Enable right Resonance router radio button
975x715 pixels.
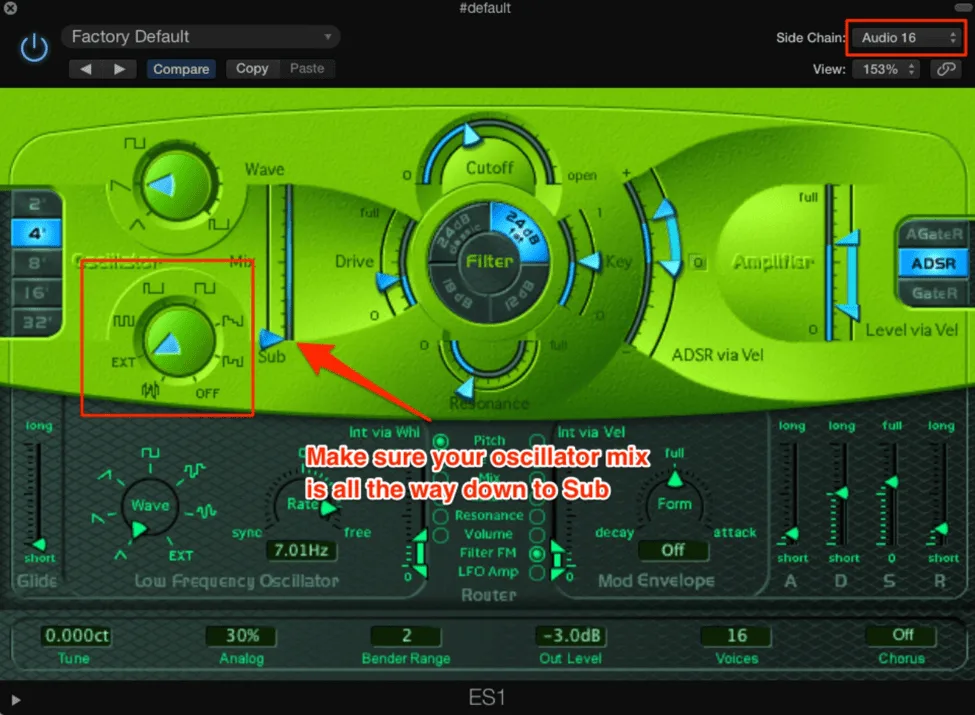[x=537, y=516]
